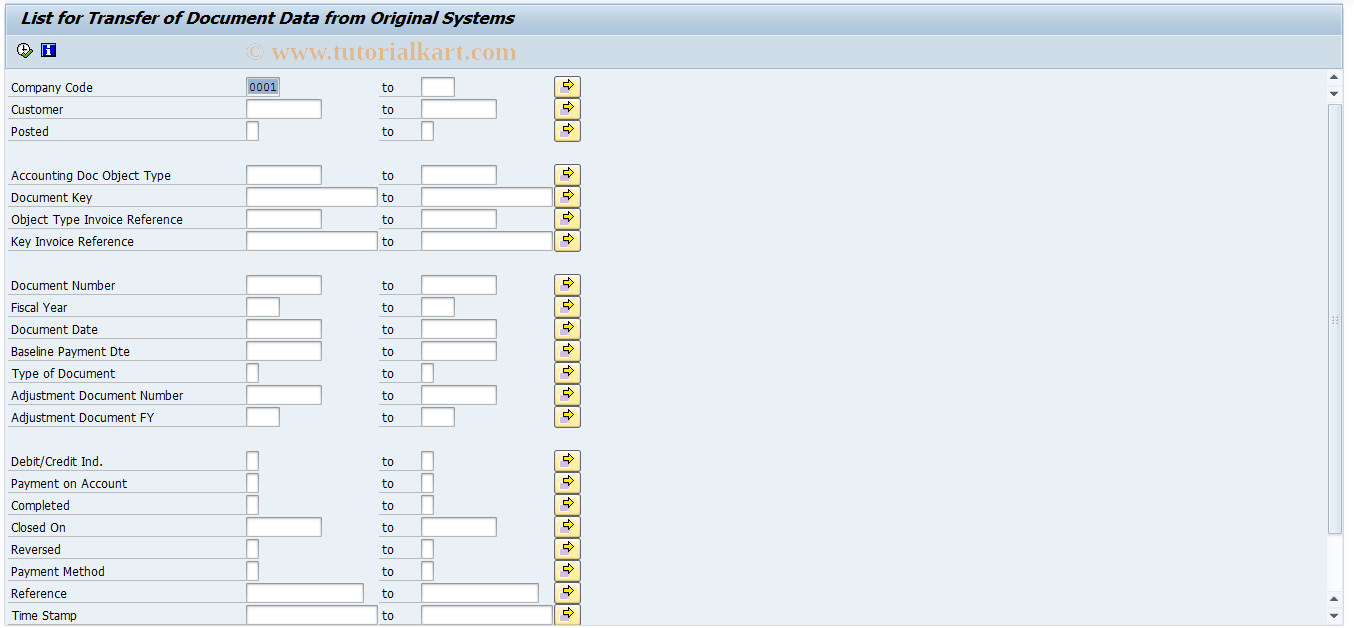Click the scroll down arrow at bottom
Image resolution: width=1354 pixels, height=628 pixels.
pyautogui.click(x=1334, y=617)
